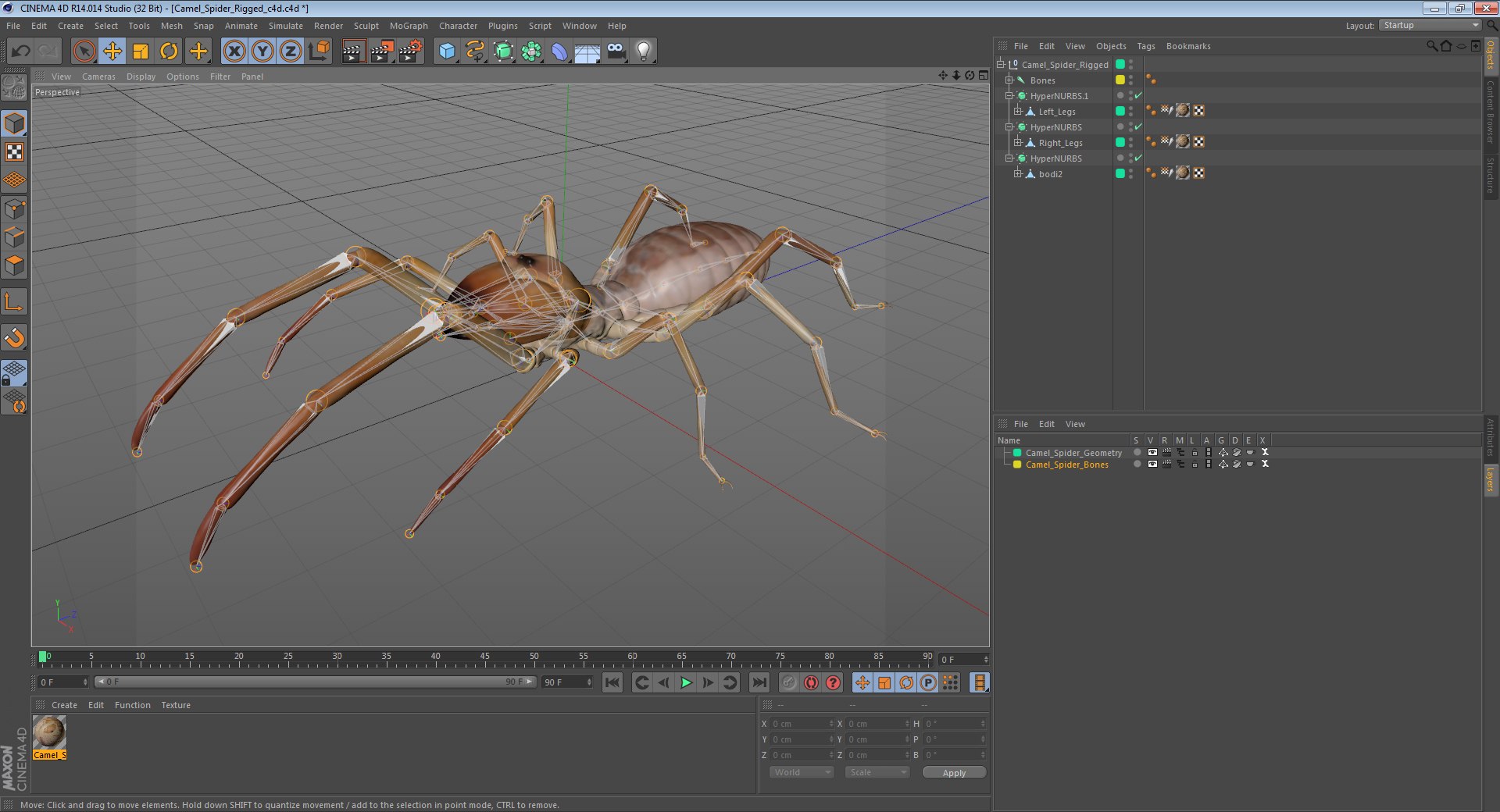Toggle Z axis lock
Screen dimensions: 1500x812
pyautogui.click(x=291, y=52)
